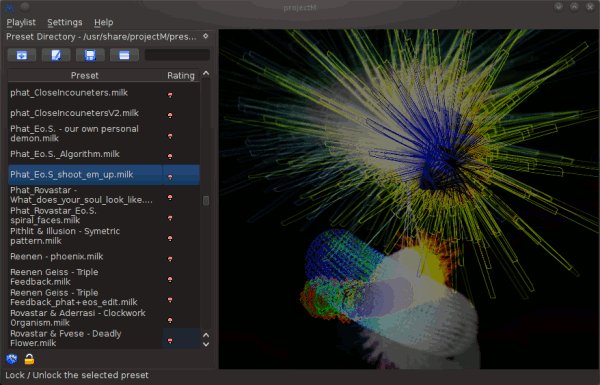Select highlighted Phat_Eo.S_shoot_em_up.milk preset
Viewport: 600px width, 385px height.
85,175
